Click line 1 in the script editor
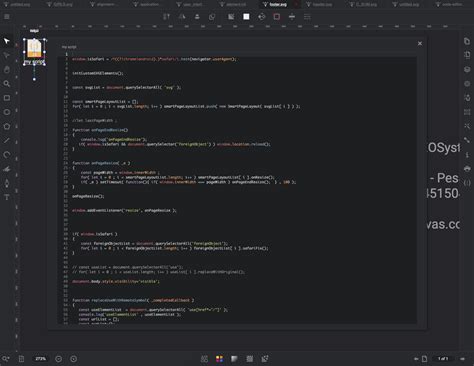This screenshot has height=366, width=474. 237,54
